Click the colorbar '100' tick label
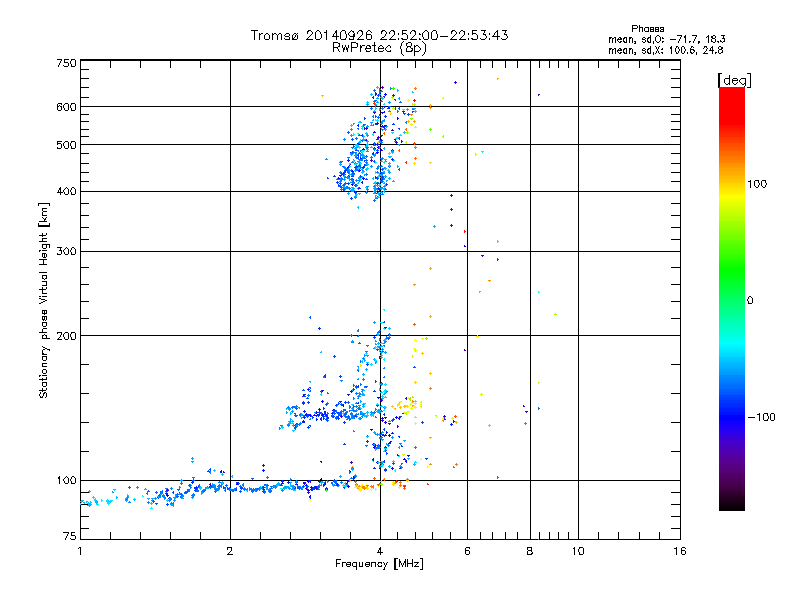Screen dimensions: 800x600 click(757, 184)
